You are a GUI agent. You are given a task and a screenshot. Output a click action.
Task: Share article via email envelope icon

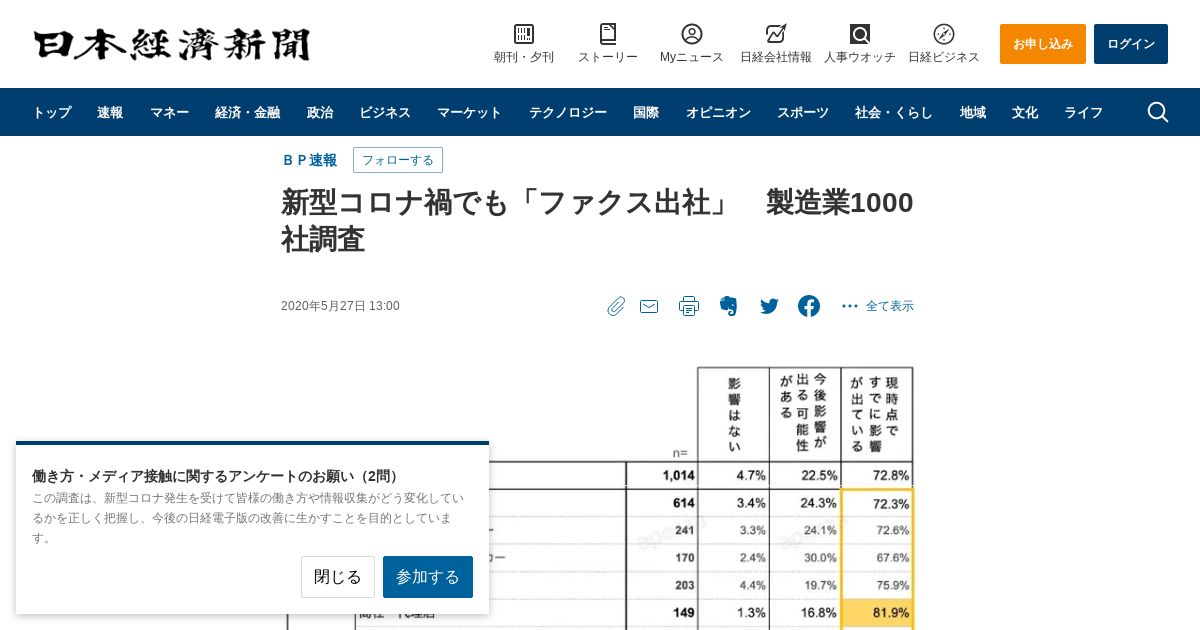click(x=649, y=306)
